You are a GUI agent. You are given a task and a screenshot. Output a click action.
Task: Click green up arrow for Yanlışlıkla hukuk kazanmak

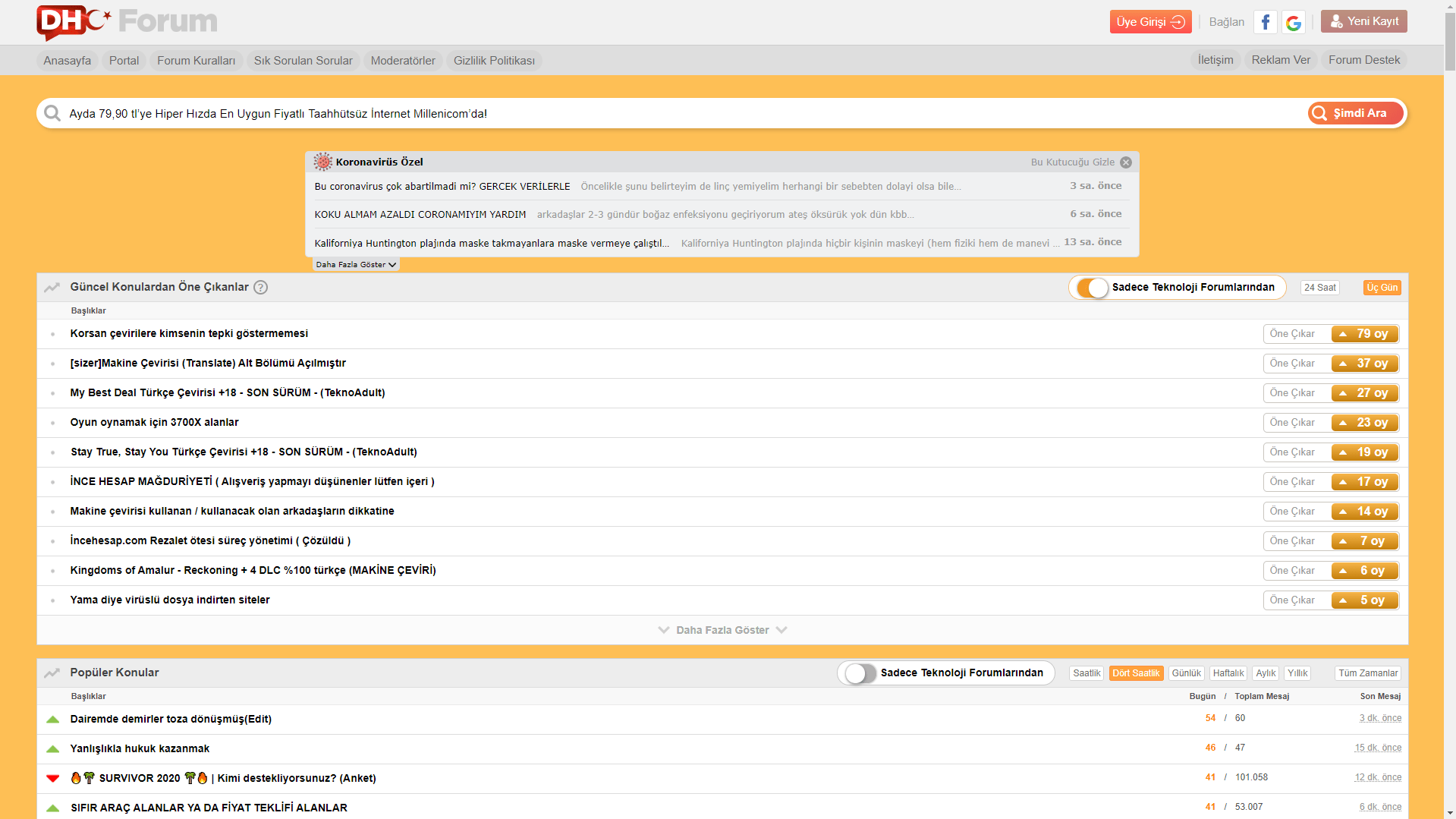pyautogui.click(x=52, y=748)
